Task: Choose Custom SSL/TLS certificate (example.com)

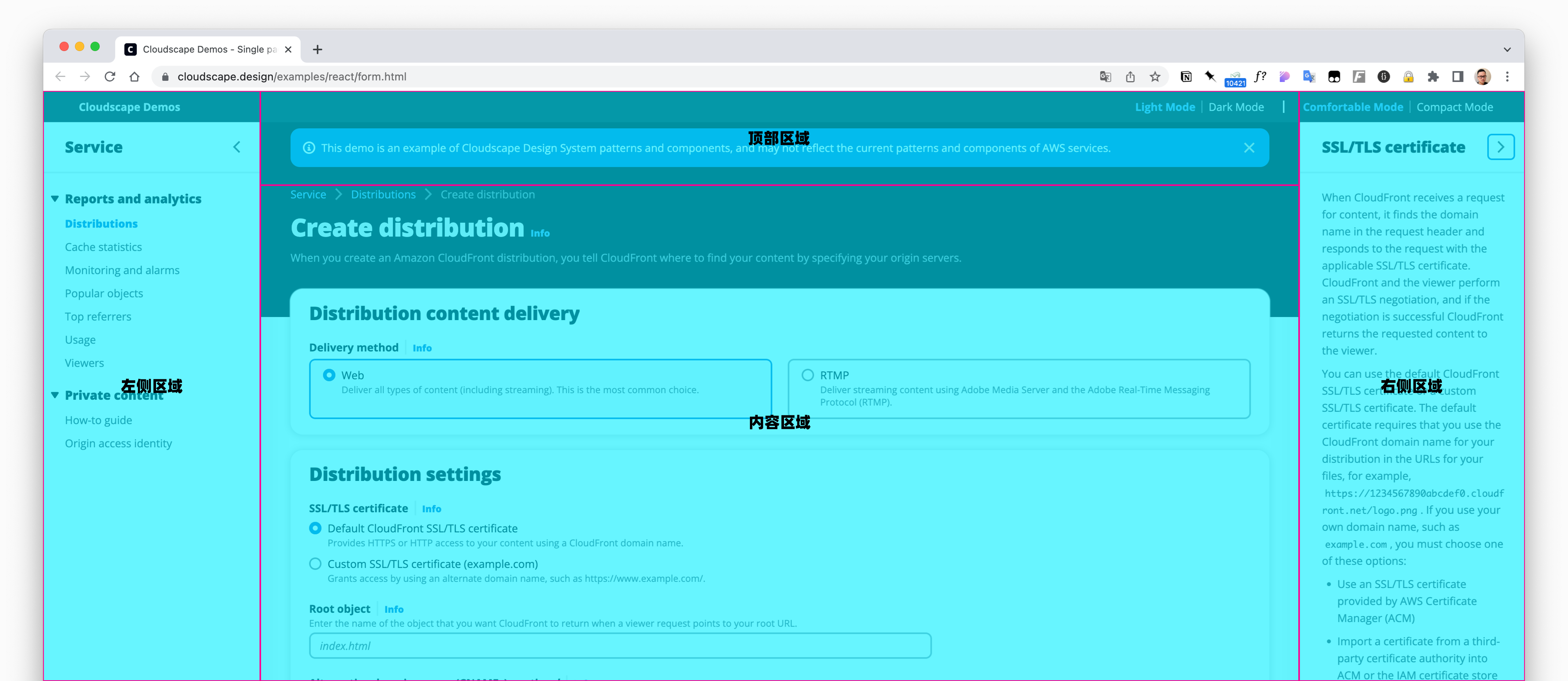Action: [x=315, y=563]
